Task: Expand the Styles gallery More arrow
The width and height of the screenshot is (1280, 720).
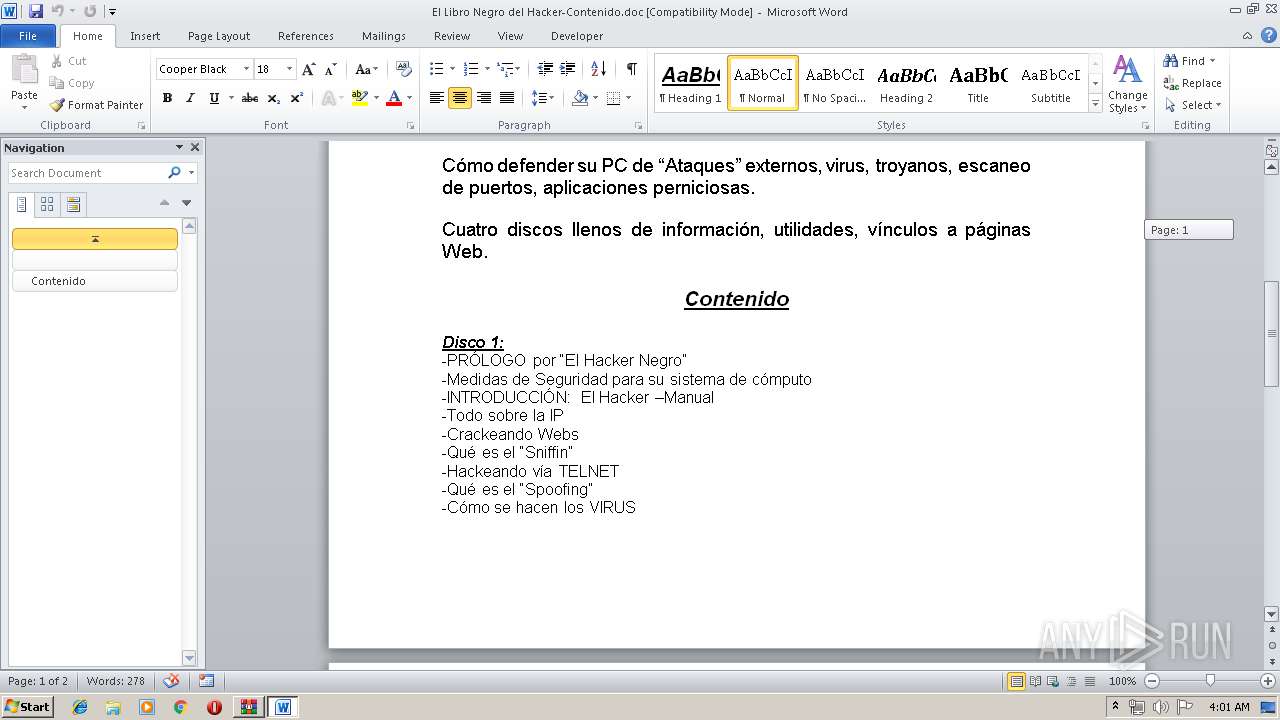Action: [1095, 104]
